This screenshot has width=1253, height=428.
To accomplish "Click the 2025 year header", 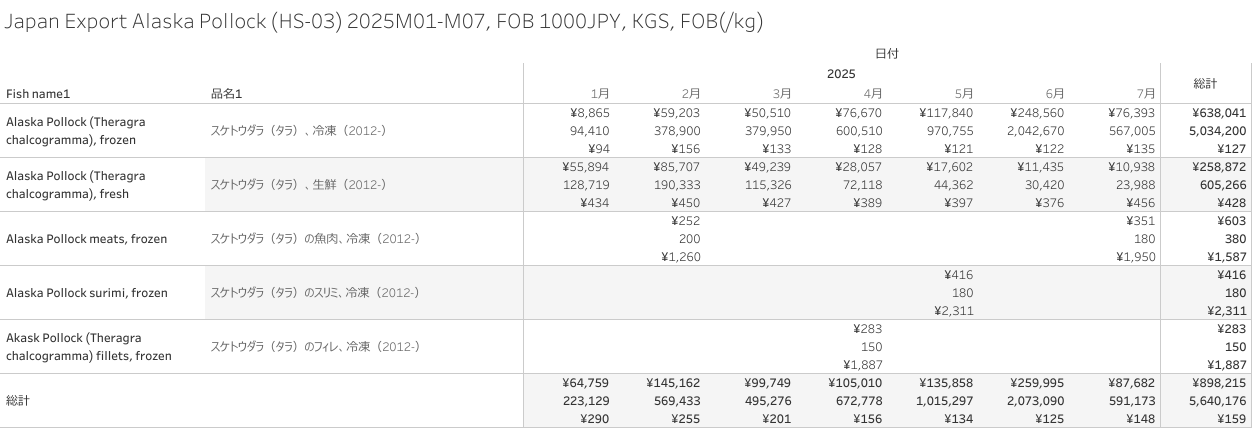I will 841,74.
